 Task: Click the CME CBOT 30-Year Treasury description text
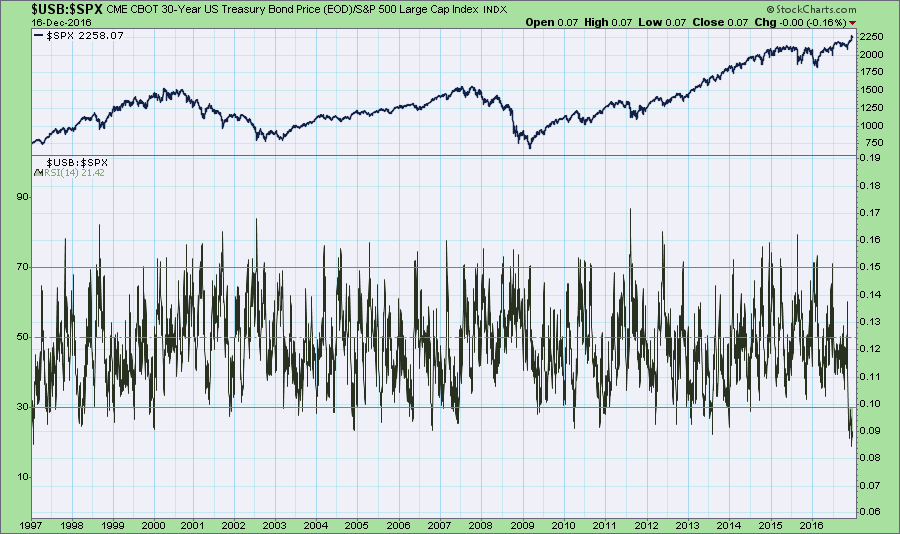point(292,10)
